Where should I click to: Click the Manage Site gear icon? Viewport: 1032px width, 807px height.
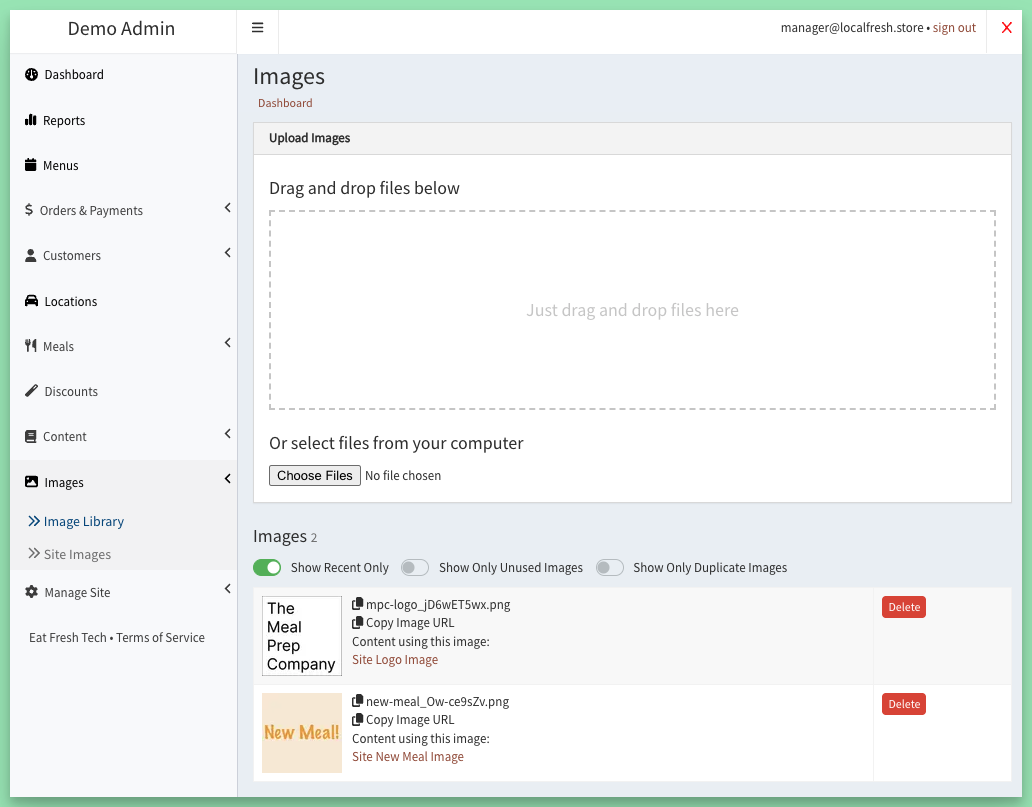pos(32,592)
